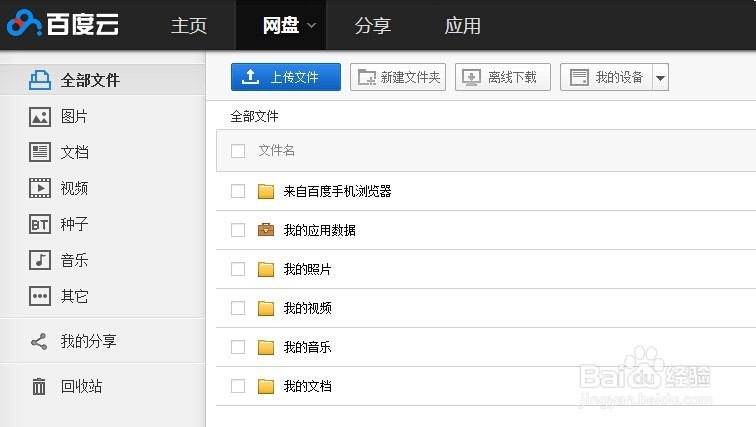Image resolution: width=756 pixels, height=427 pixels.
Task: Tick the select-all checkbox beside 文件名
Action: pyautogui.click(x=238, y=151)
